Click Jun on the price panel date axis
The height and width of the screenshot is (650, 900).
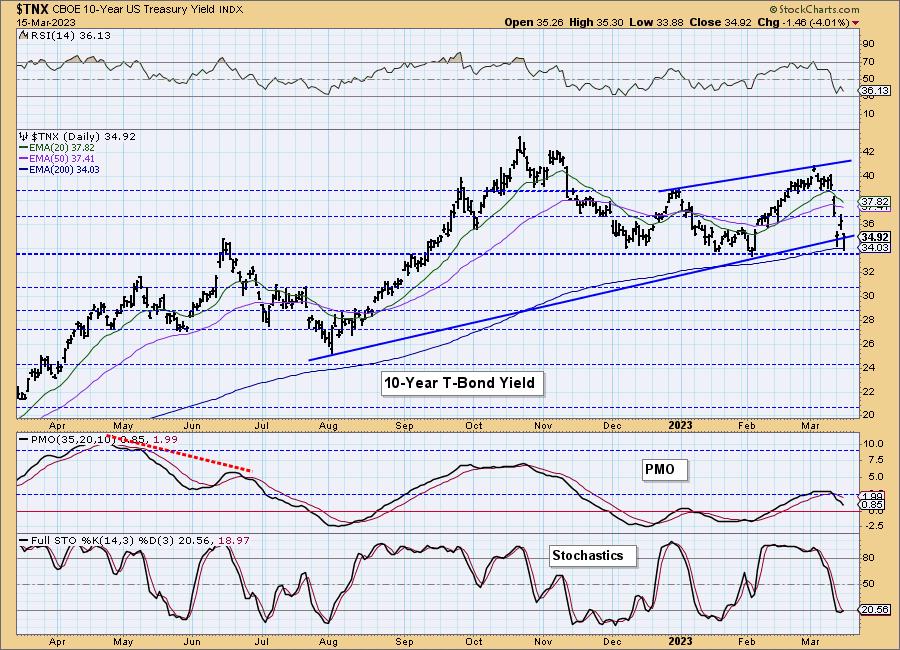pos(192,426)
